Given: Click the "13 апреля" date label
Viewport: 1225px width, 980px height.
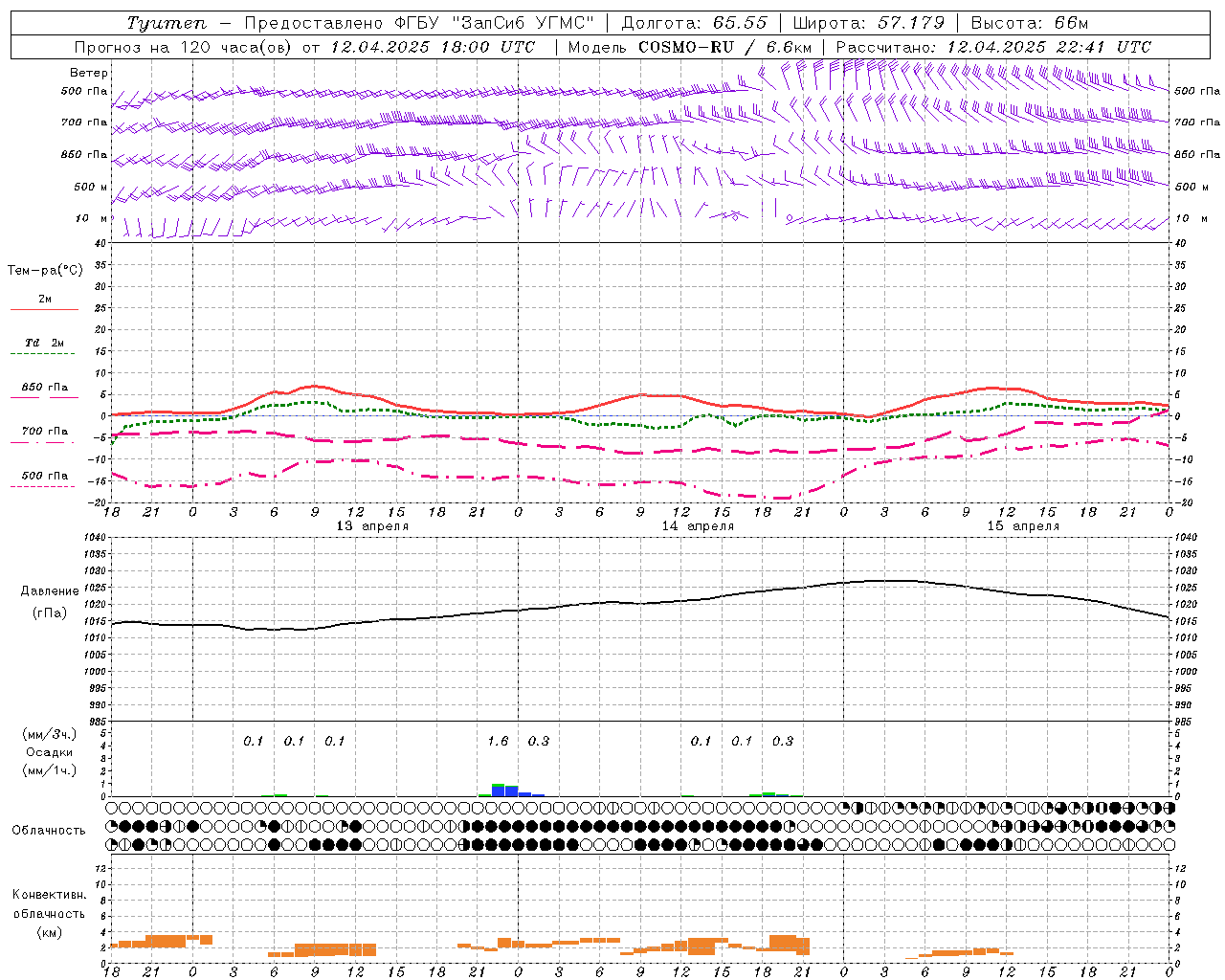Looking at the screenshot, I should (x=372, y=526).
